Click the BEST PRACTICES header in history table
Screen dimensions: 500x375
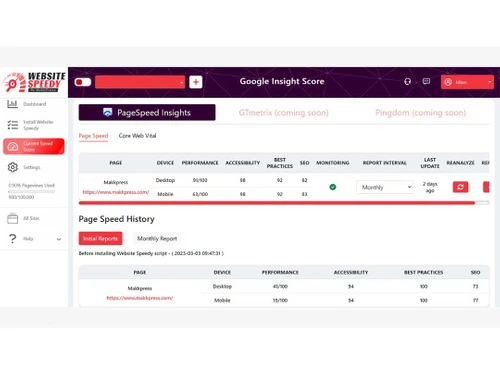(x=424, y=272)
